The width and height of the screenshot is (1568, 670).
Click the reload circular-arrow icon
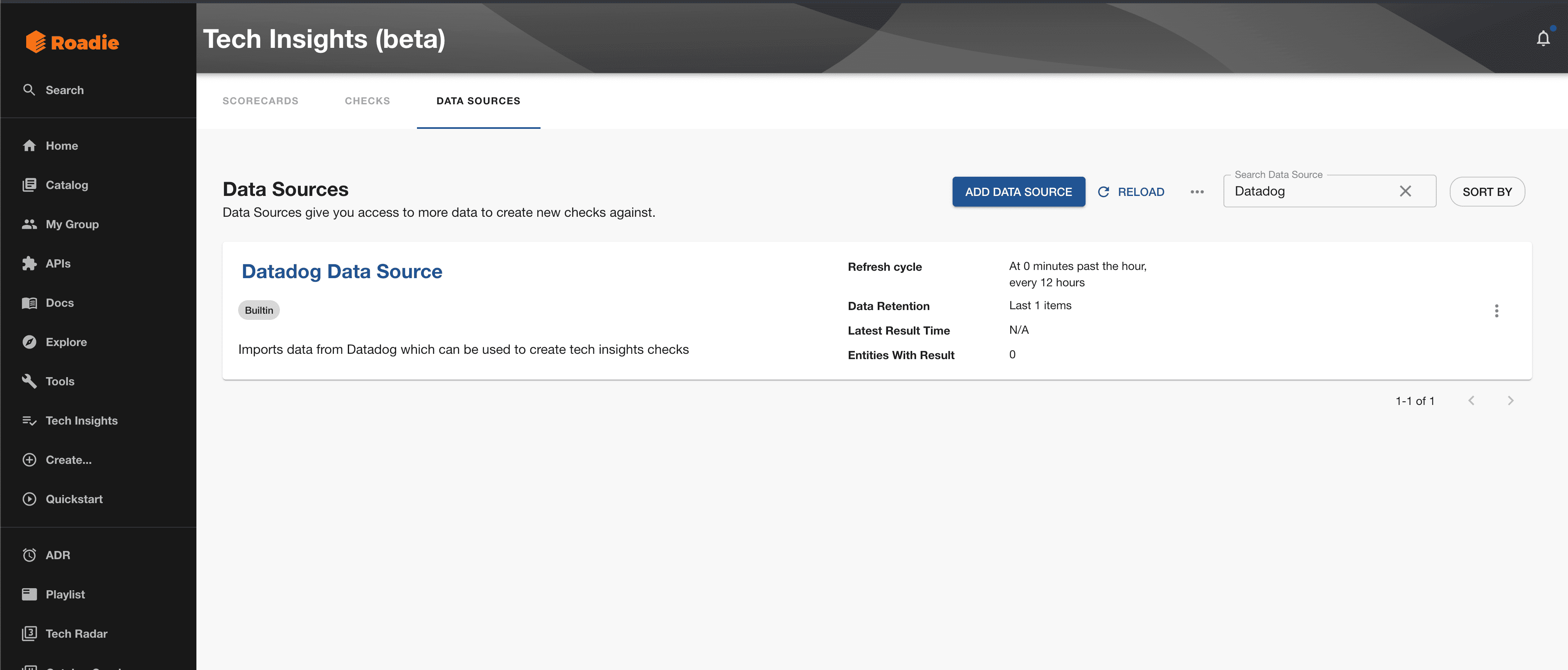click(1103, 192)
